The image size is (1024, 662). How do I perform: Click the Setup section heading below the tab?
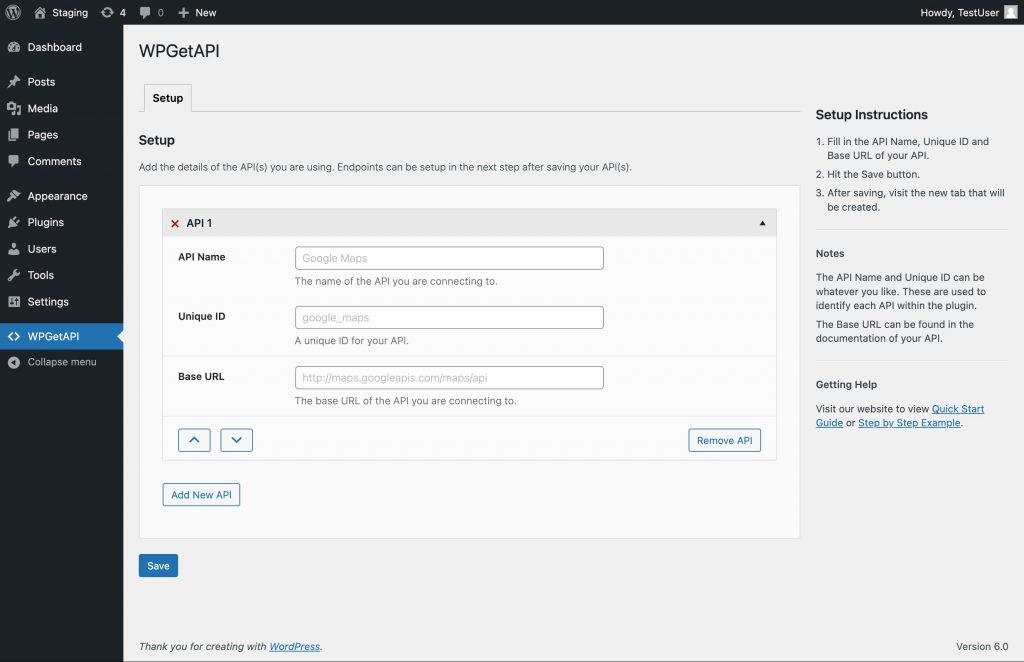click(157, 140)
